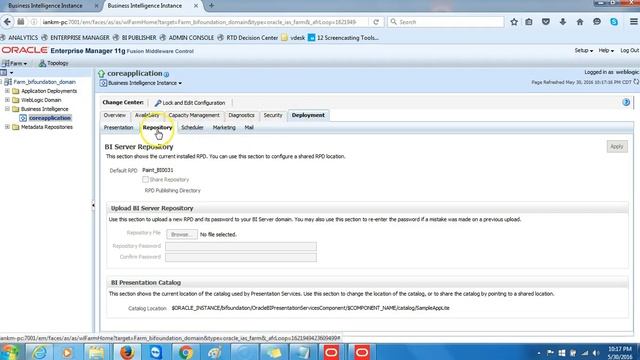Click the Apply button
640x360 pixels.
(x=617, y=147)
